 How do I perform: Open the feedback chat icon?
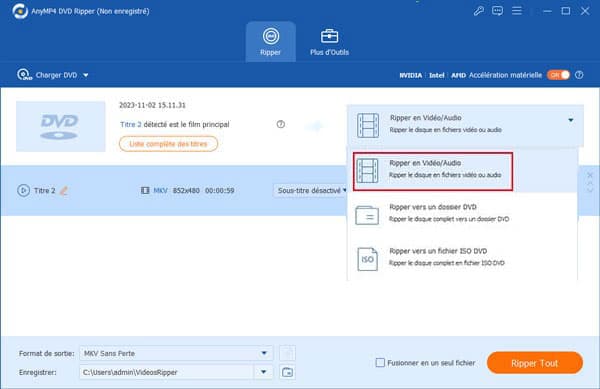[x=497, y=11]
